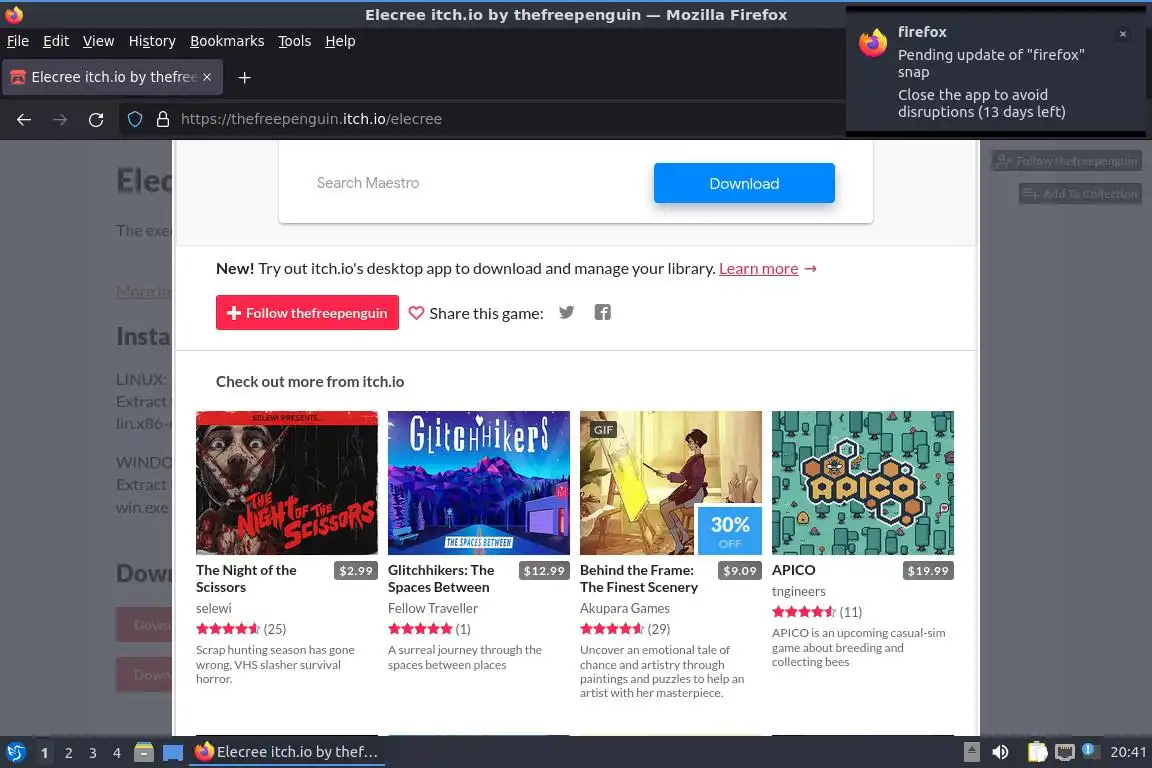Click the star rating with (25) reviews
The height and width of the screenshot is (768, 1152).
click(x=241, y=629)
